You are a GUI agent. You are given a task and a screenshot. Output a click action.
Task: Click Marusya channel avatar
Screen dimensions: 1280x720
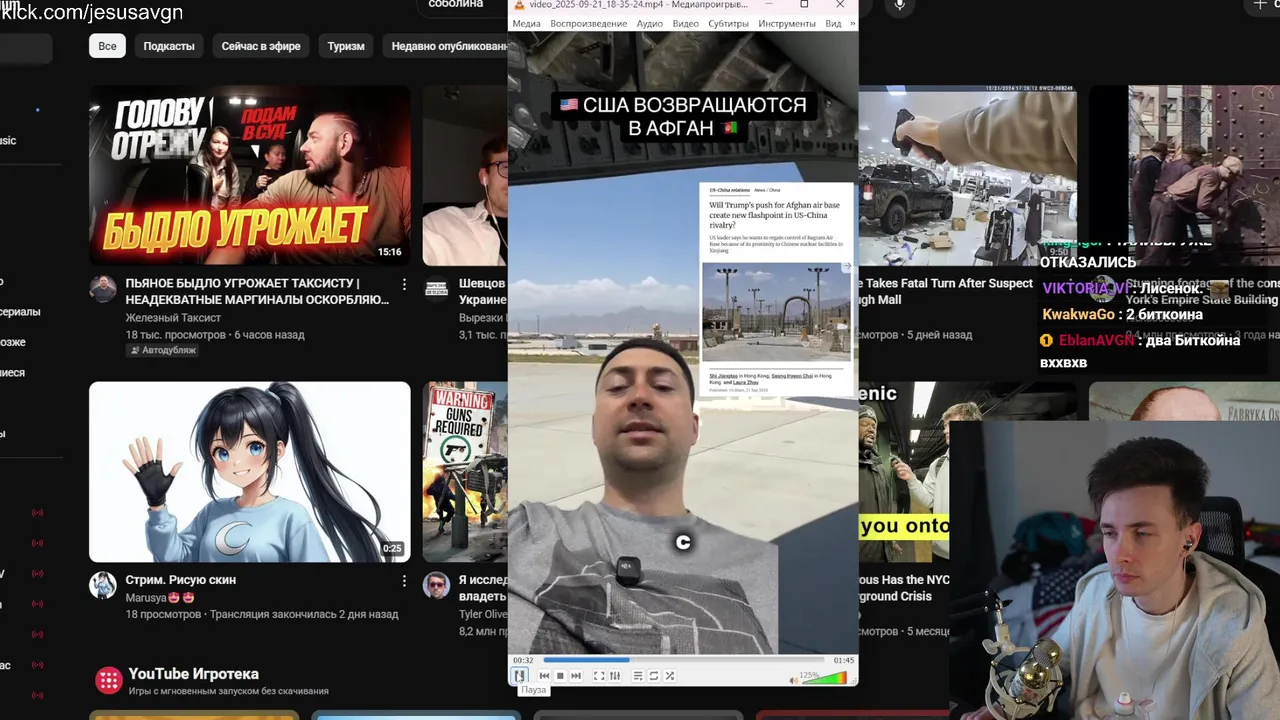click(103, 585)
